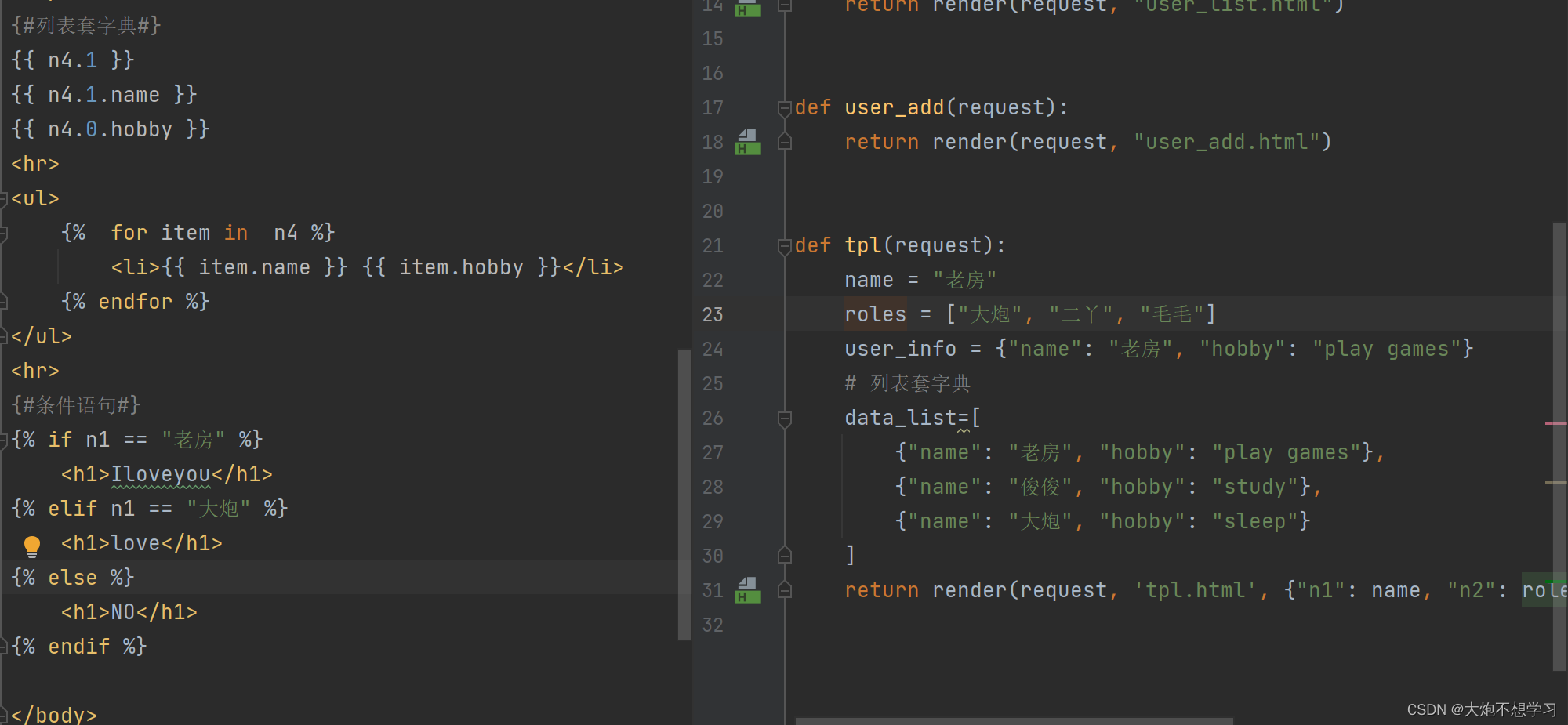
Task: Click the 'user_info' variable on line 24
Action: point(901,350)
